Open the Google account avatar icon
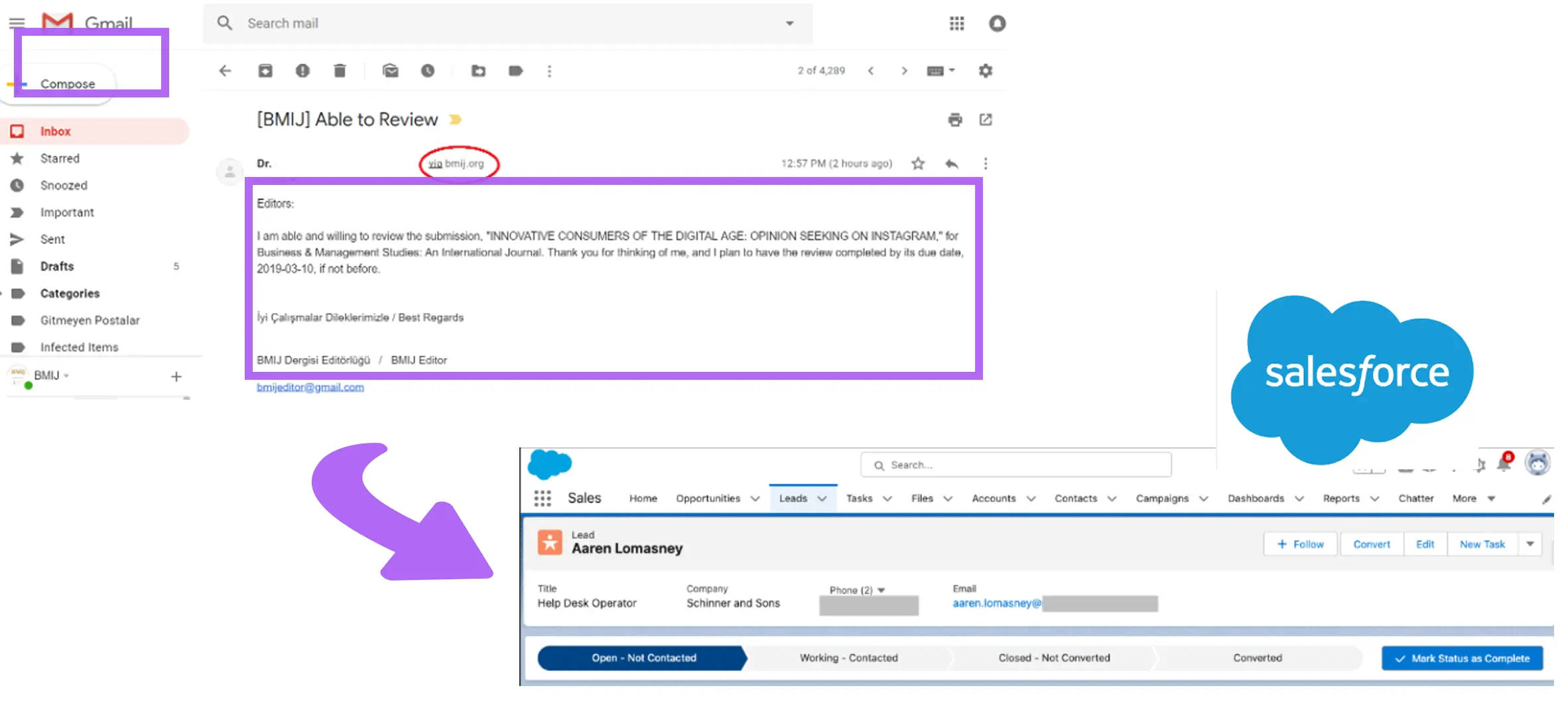 click(x=997, y=24)
